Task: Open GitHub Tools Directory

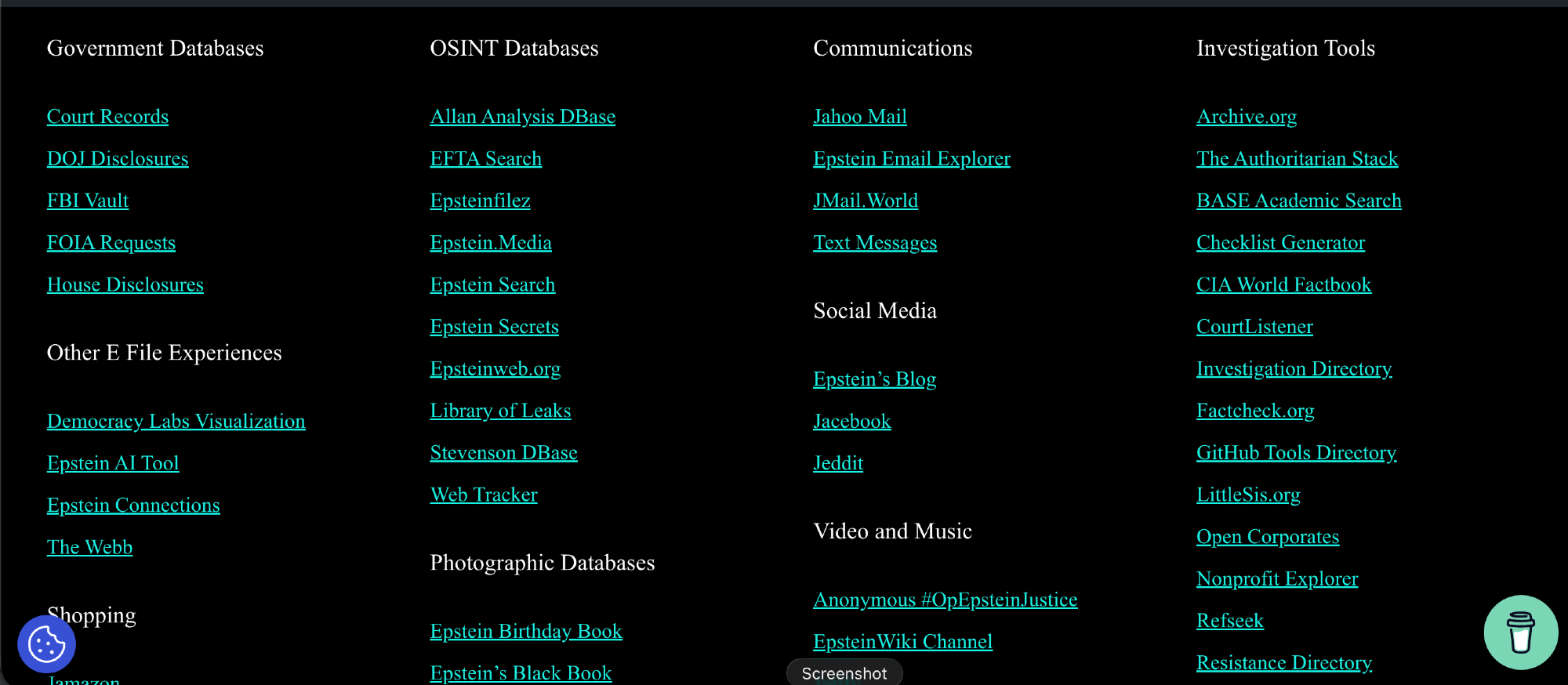Action: (x=1296, y=453)
